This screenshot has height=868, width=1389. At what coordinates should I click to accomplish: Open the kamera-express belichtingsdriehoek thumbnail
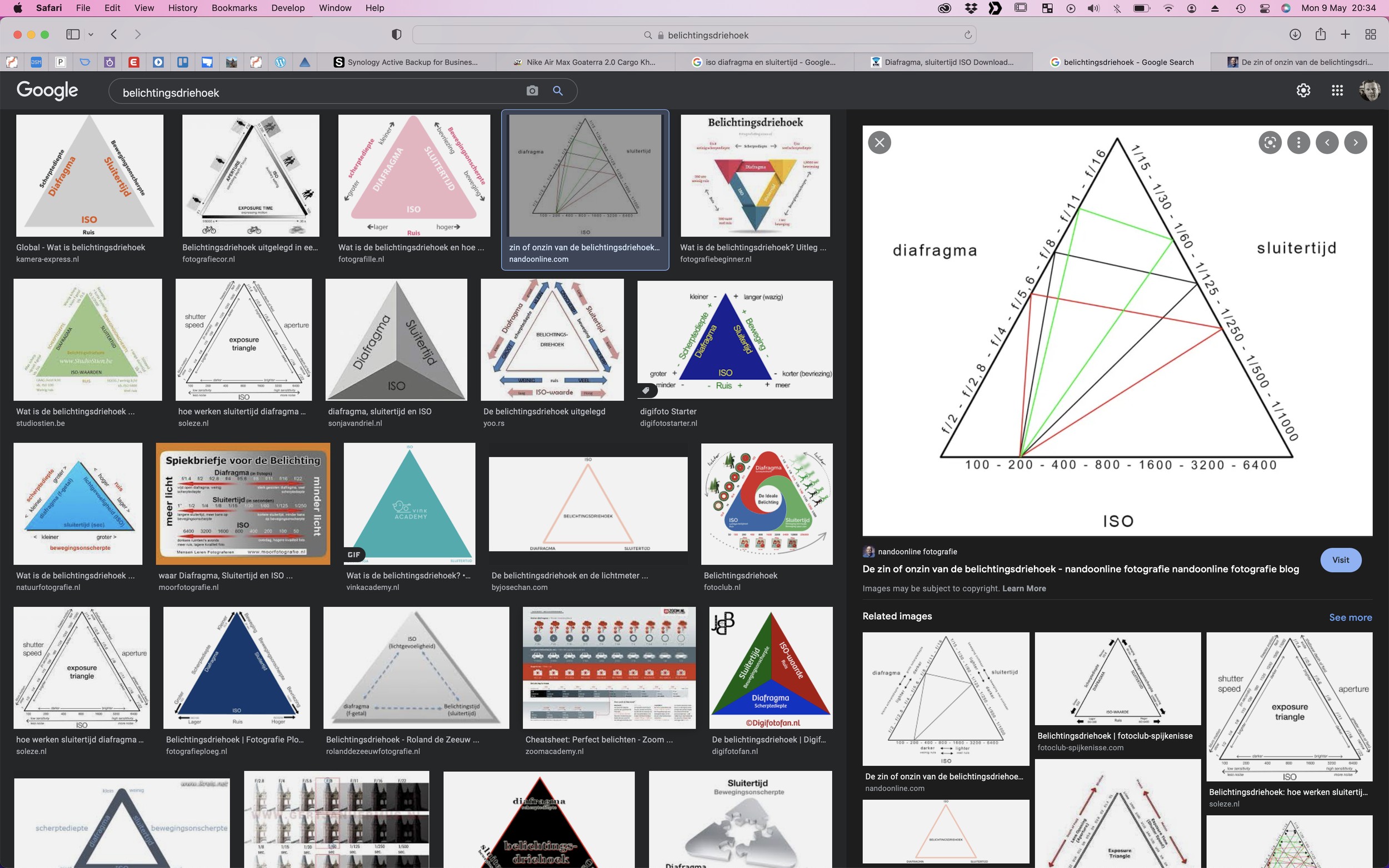pos(89,175)
